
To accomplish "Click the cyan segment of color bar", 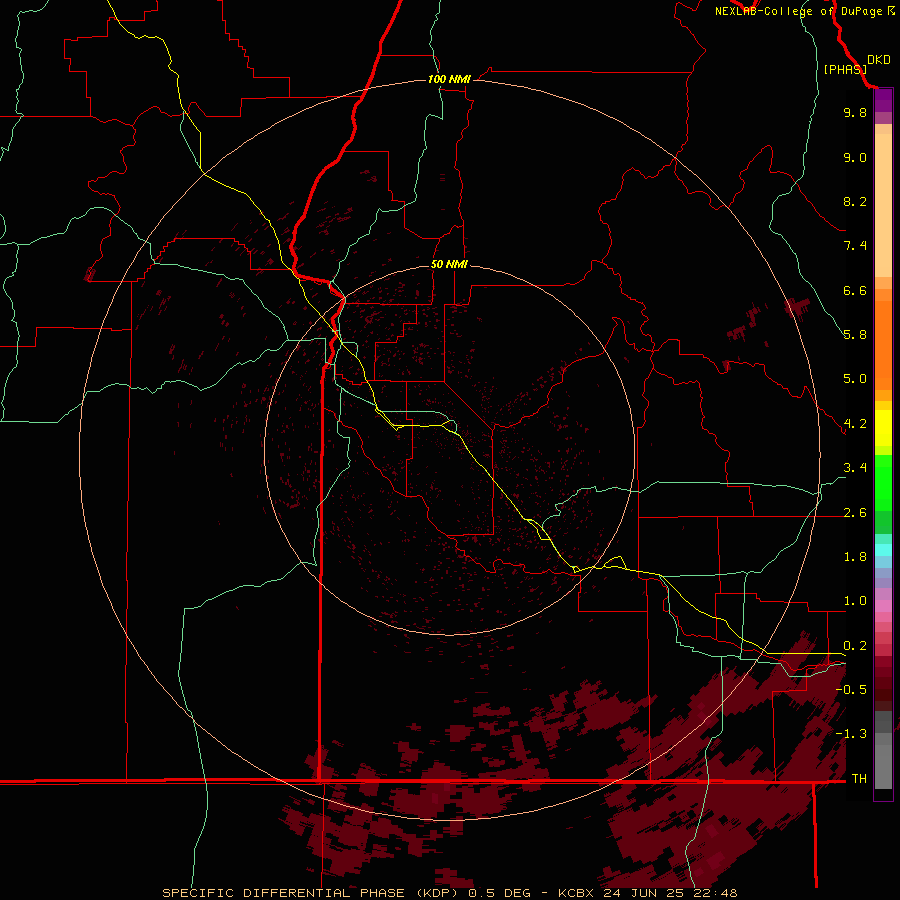I will click(883, 550).
